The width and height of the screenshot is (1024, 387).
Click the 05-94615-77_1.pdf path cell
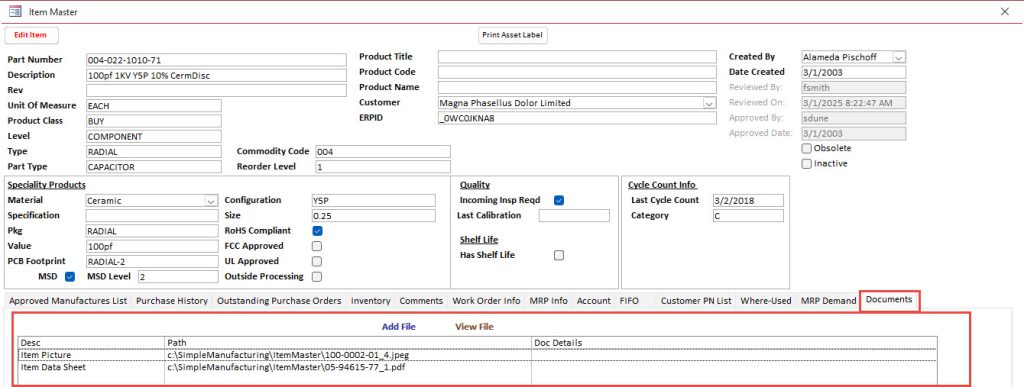(x=348, y=367)
